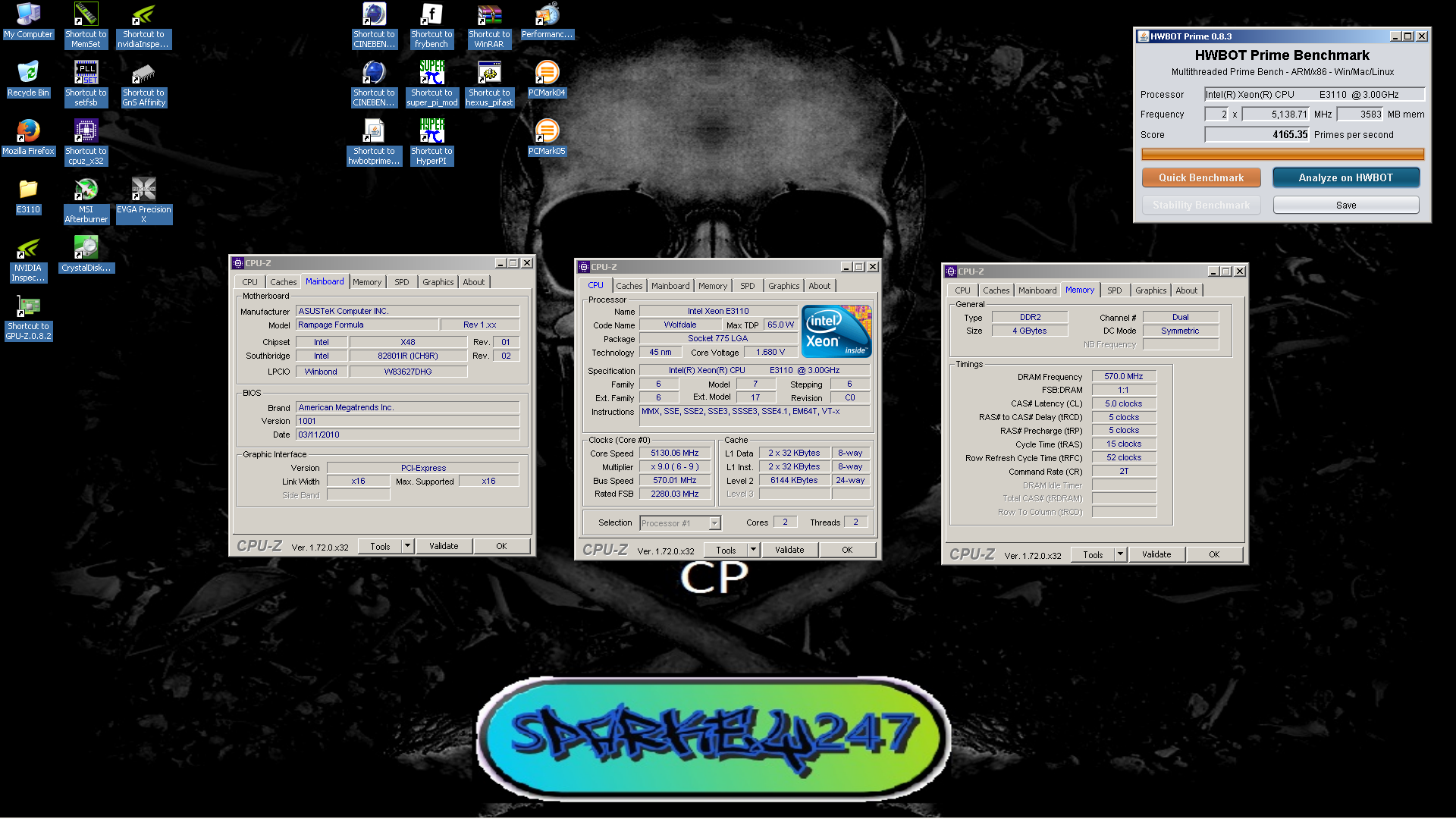This screenshot has height=819, width=1456.
Task: Launch HyperPI shortcut
Action: [x=431, y=142]
